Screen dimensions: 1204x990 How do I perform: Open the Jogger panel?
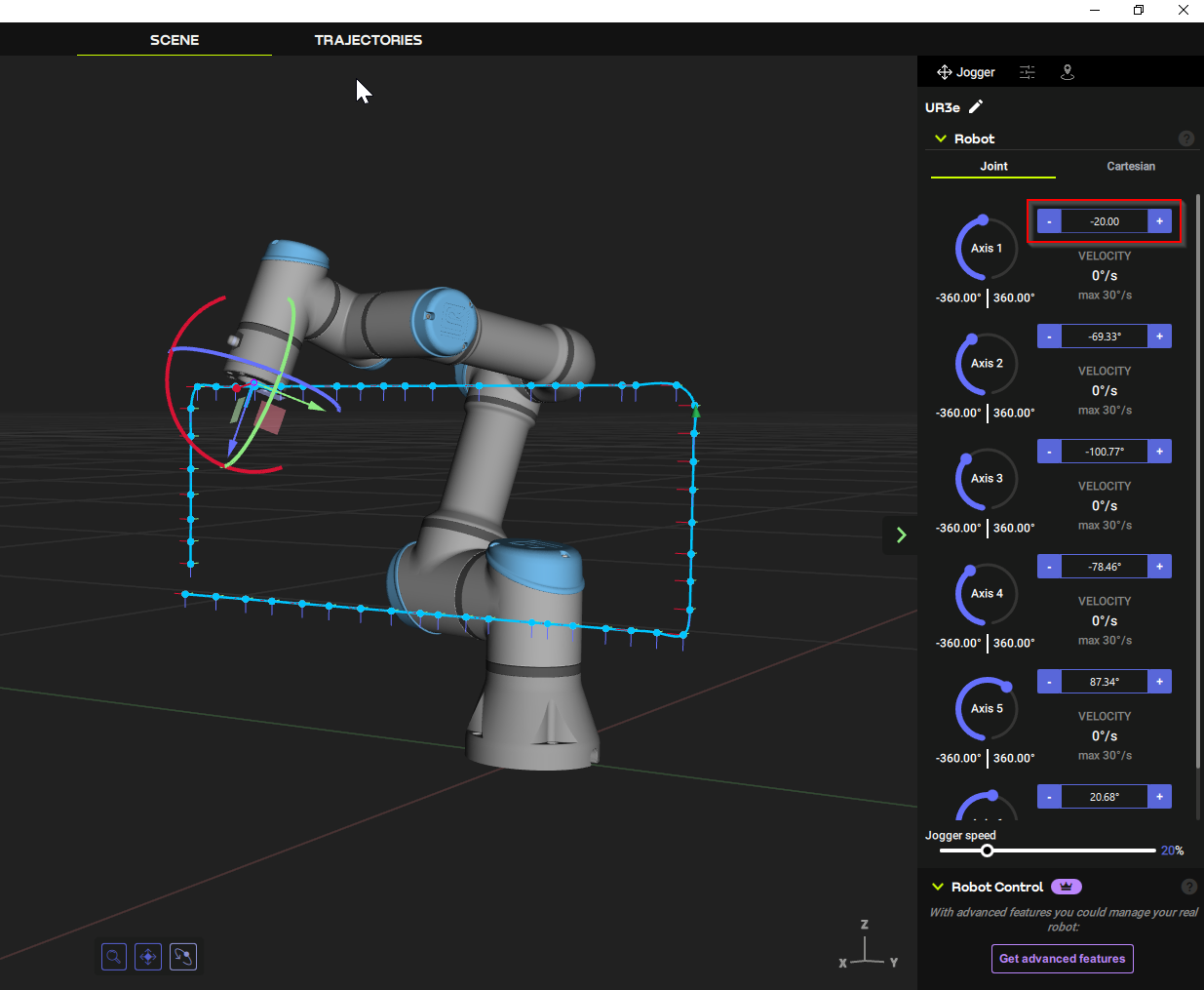click(x=965, y=71)
